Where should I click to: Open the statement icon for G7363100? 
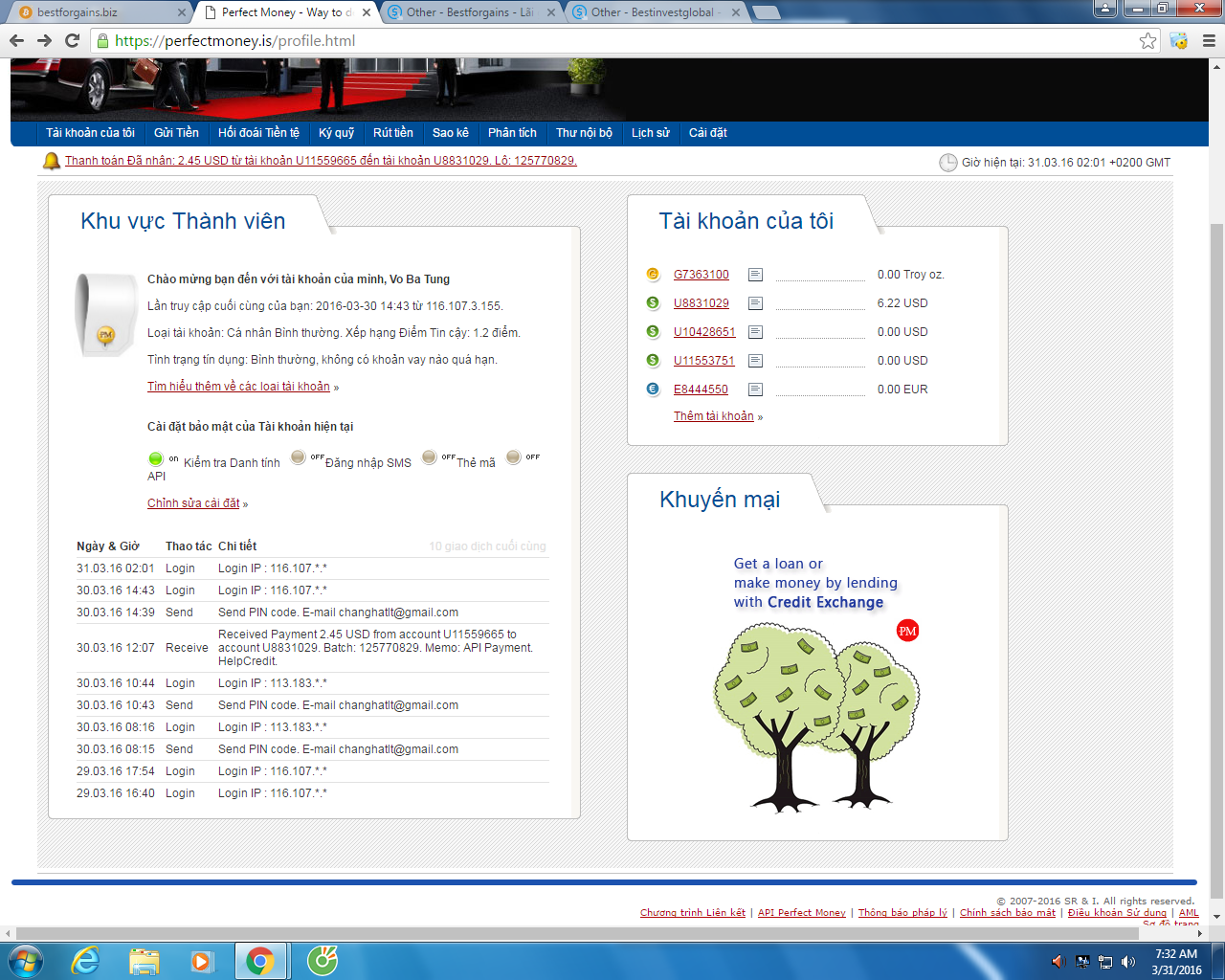coord(755,275)
